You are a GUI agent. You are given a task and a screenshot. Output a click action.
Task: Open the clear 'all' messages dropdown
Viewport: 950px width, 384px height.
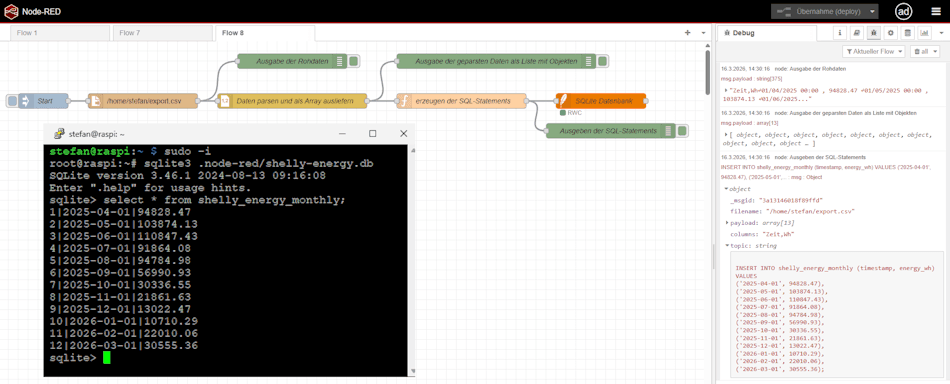tap(925, 52)
